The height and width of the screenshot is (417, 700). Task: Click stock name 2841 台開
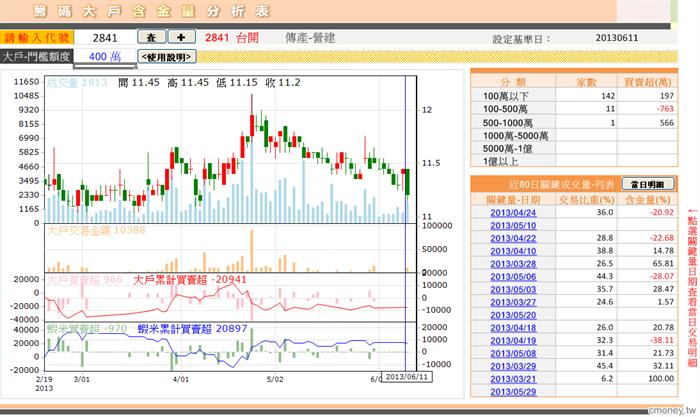coord(232,38)
